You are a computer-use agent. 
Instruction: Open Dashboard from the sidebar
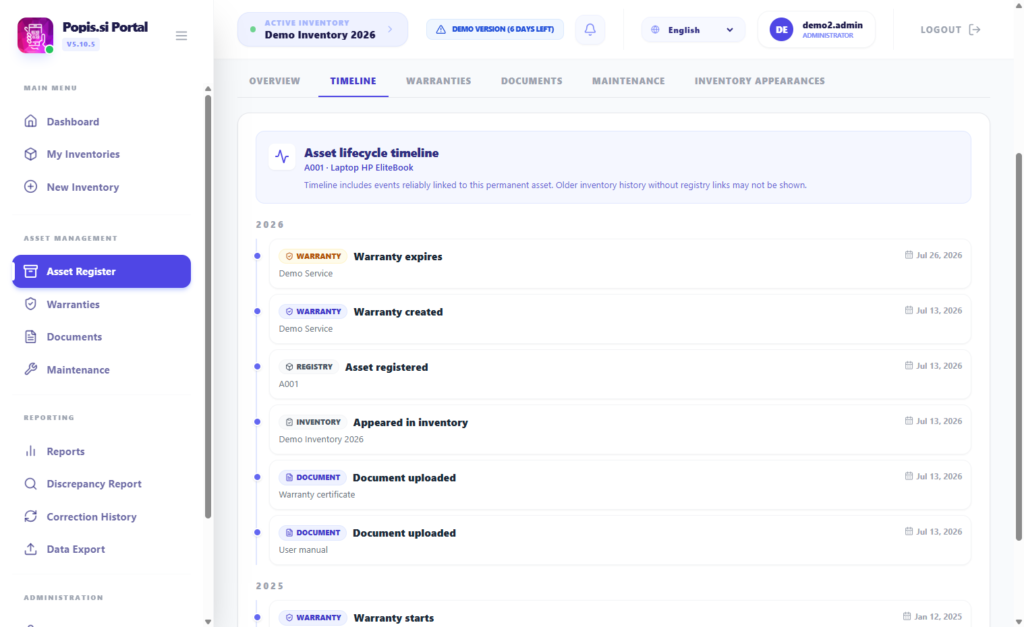coord(102,121)
